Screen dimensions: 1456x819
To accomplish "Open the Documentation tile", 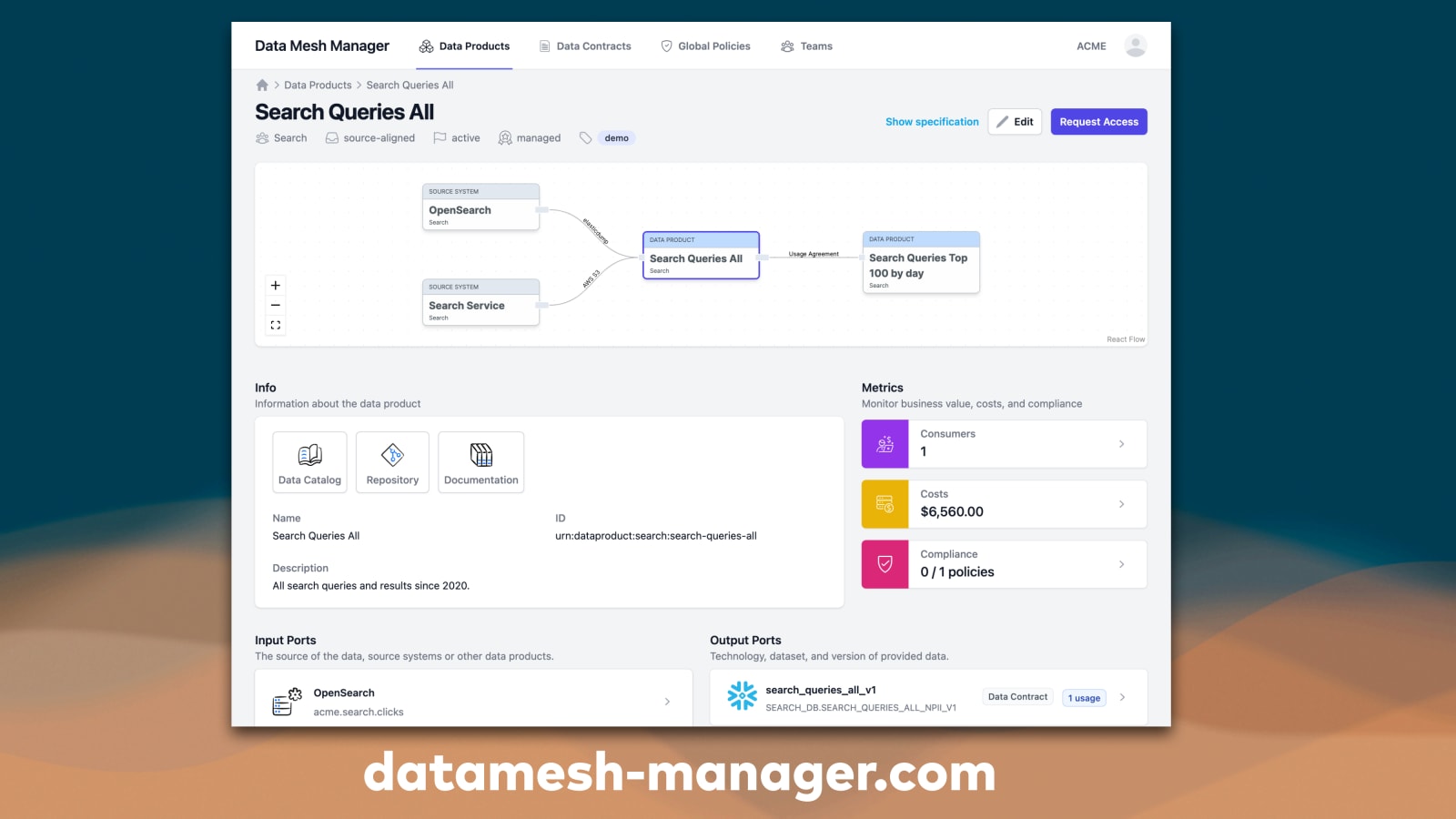I will point(480,462).
